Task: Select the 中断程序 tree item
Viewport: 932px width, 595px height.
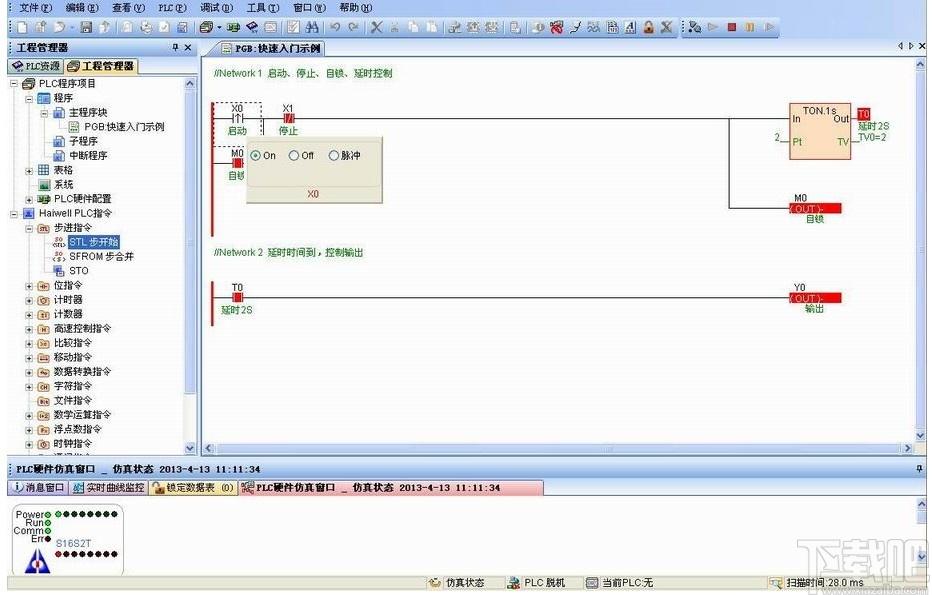Action: pos(88,156)
